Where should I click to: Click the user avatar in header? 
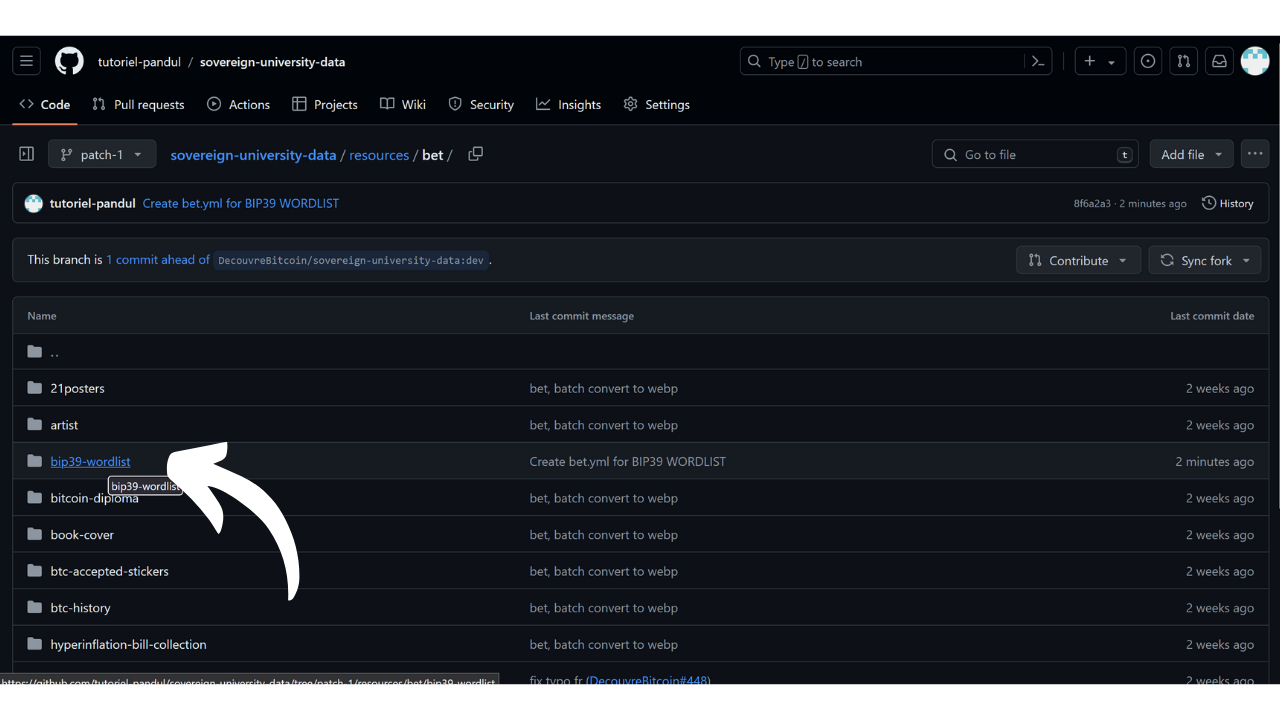point(1255,61)
